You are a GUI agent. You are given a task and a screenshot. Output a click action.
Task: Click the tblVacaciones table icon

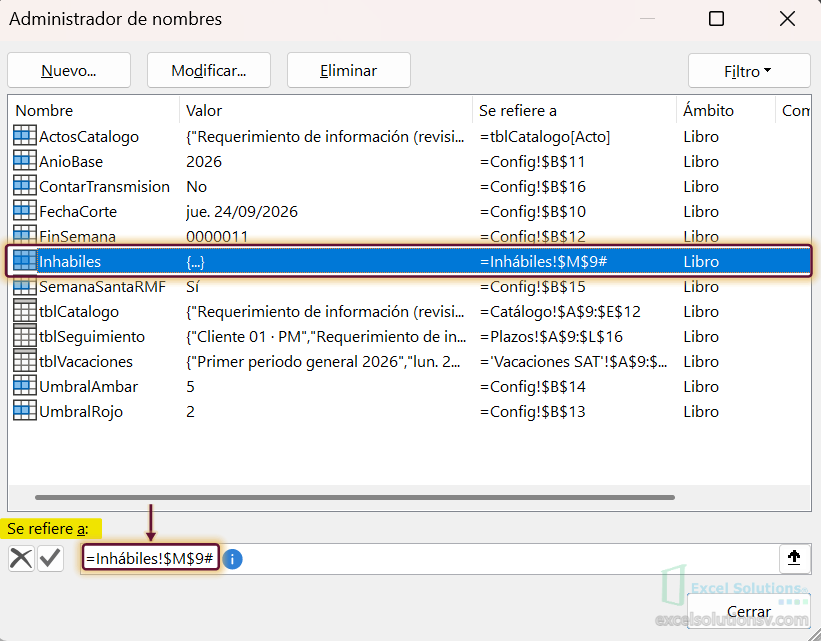[25, 361]
